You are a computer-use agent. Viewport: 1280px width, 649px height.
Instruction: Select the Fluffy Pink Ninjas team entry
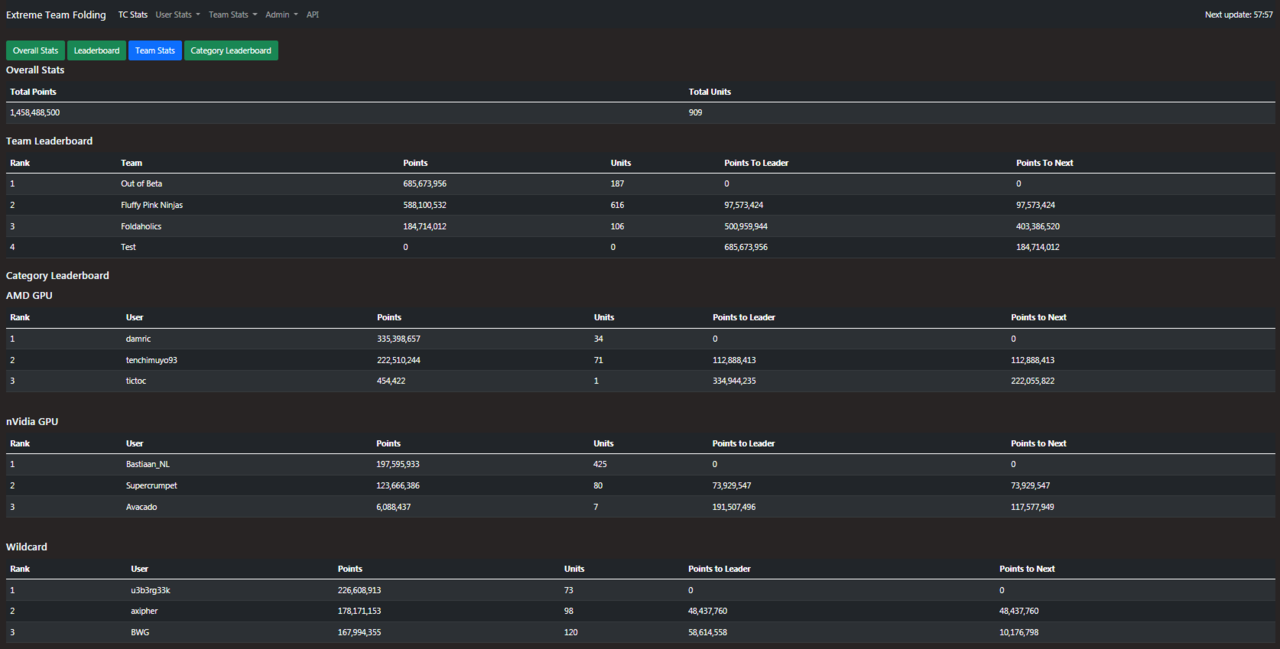tap(152, 205)
